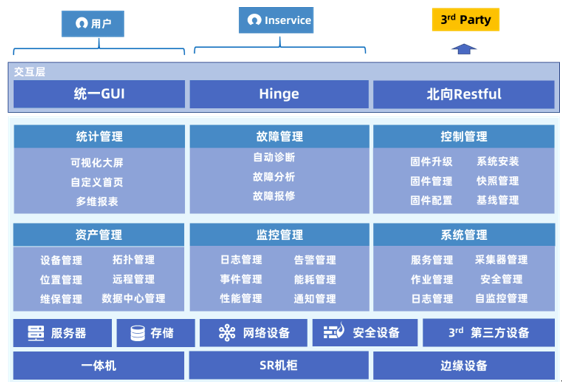Select the 用户 box
This screenshot has width=562, height=382.
point(93,24)
